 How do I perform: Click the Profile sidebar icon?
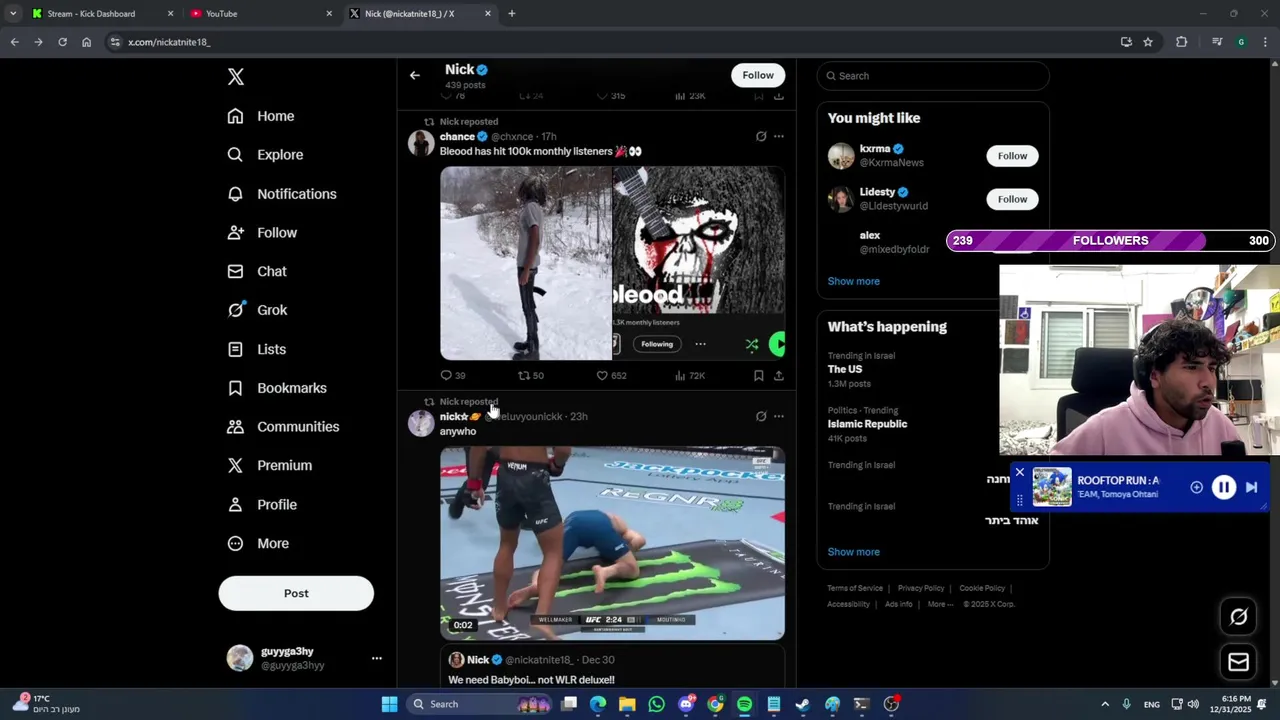click(235, 504)
